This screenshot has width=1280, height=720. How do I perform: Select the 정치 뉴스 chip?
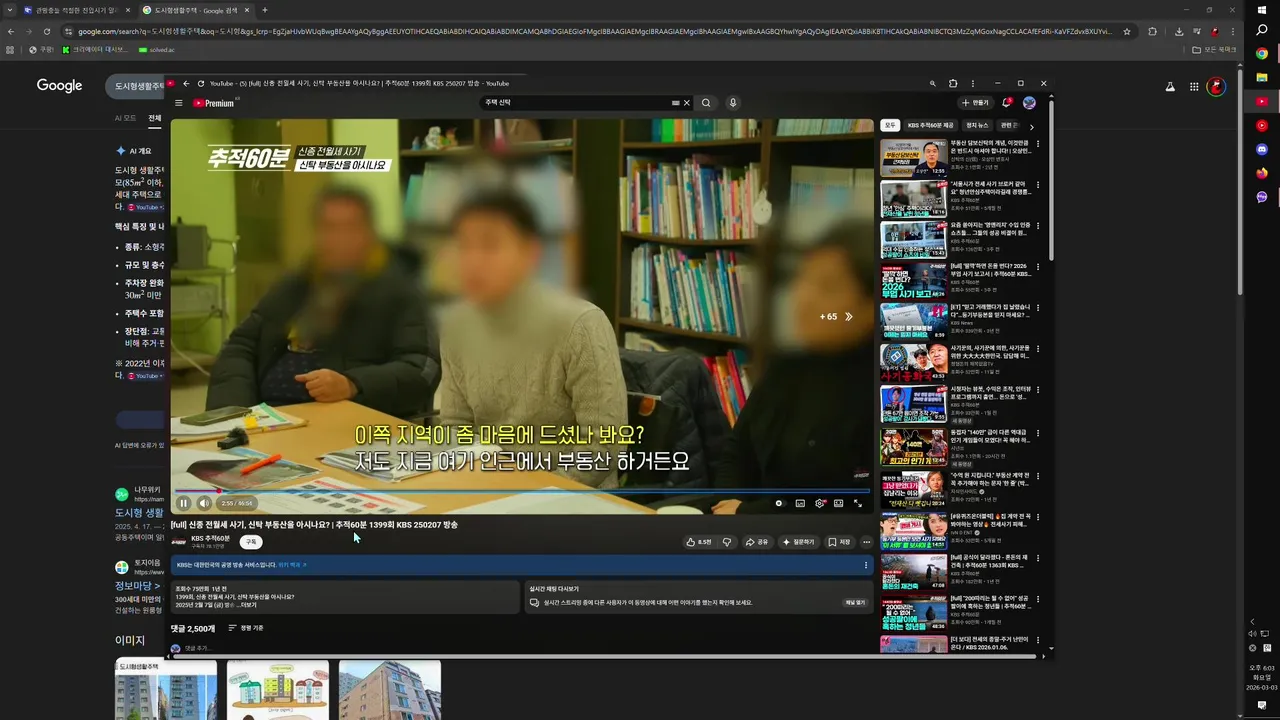tap(977, 126)
